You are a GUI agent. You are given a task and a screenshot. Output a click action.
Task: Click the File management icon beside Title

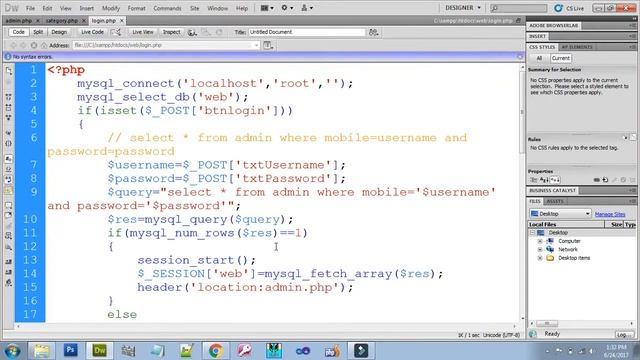[x=373, y=32]
